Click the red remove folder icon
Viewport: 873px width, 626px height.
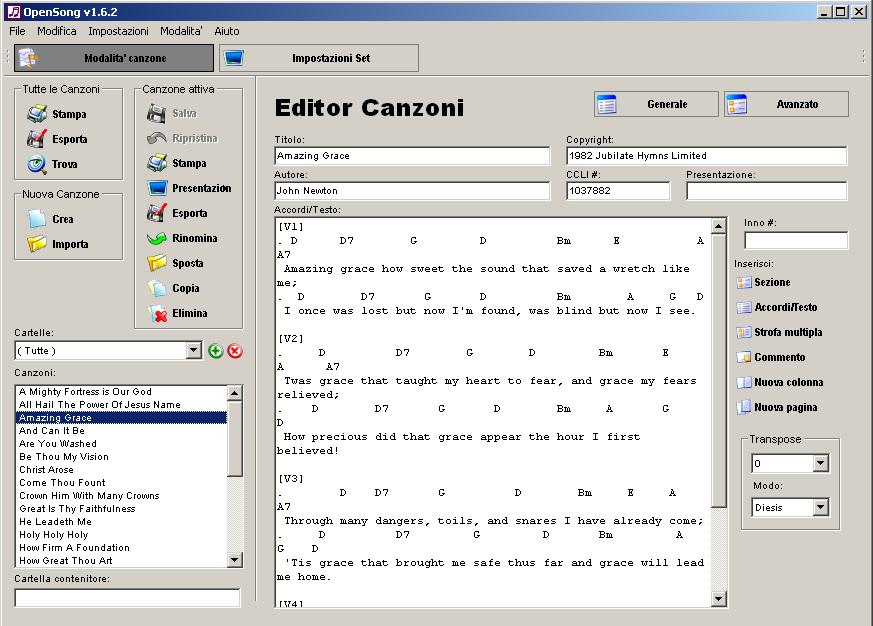235,351
